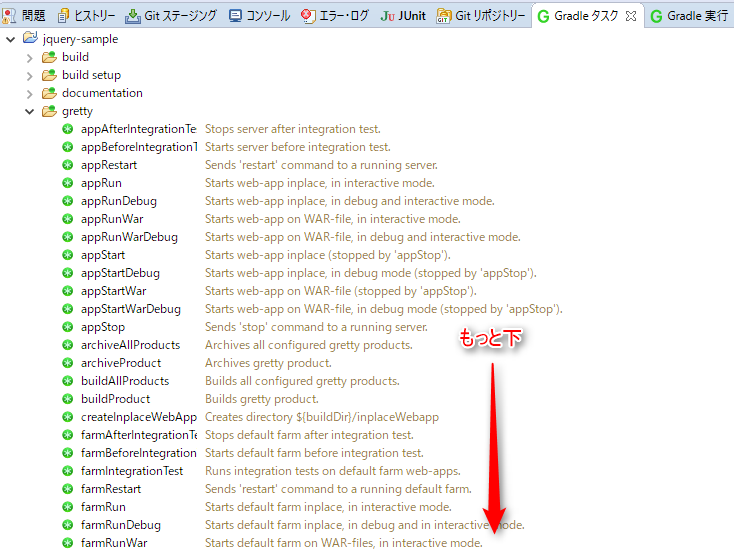Screen dimensions: 734x555
Task: Expand the build setup task group
Action: pyautogui.click(x=29, y=76)
